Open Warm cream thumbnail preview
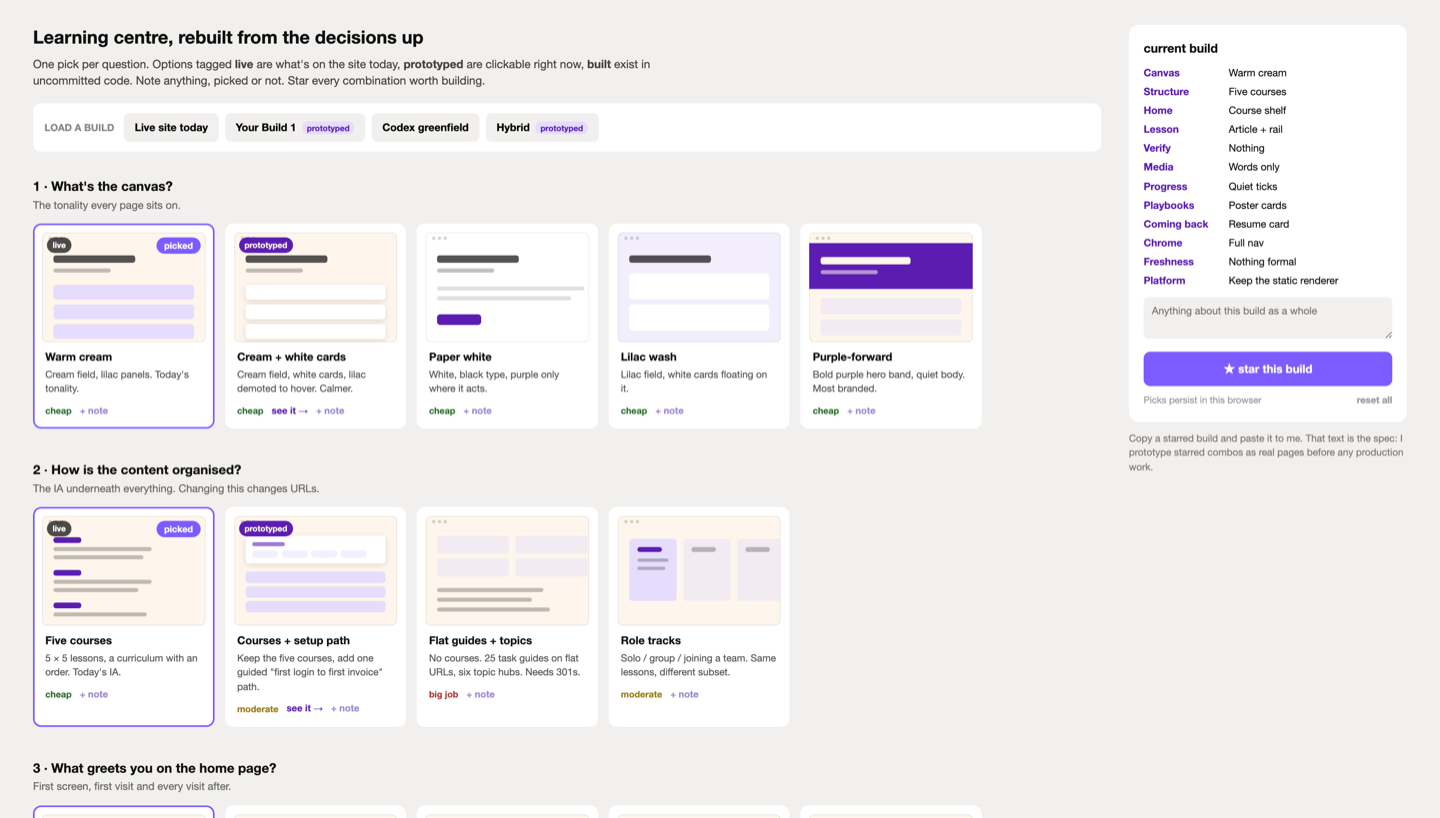The height and width of the screenshot is (818, 1440). point(124,288)
